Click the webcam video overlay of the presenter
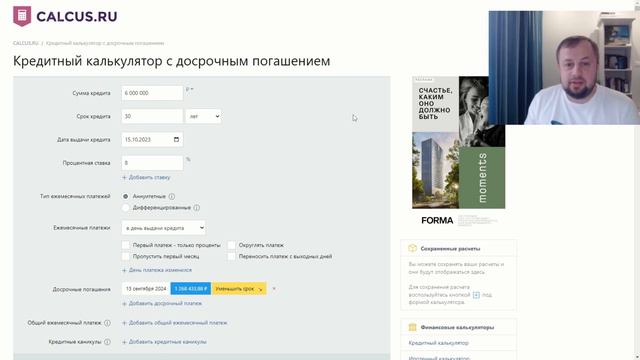640x360 pixels. 564,67
